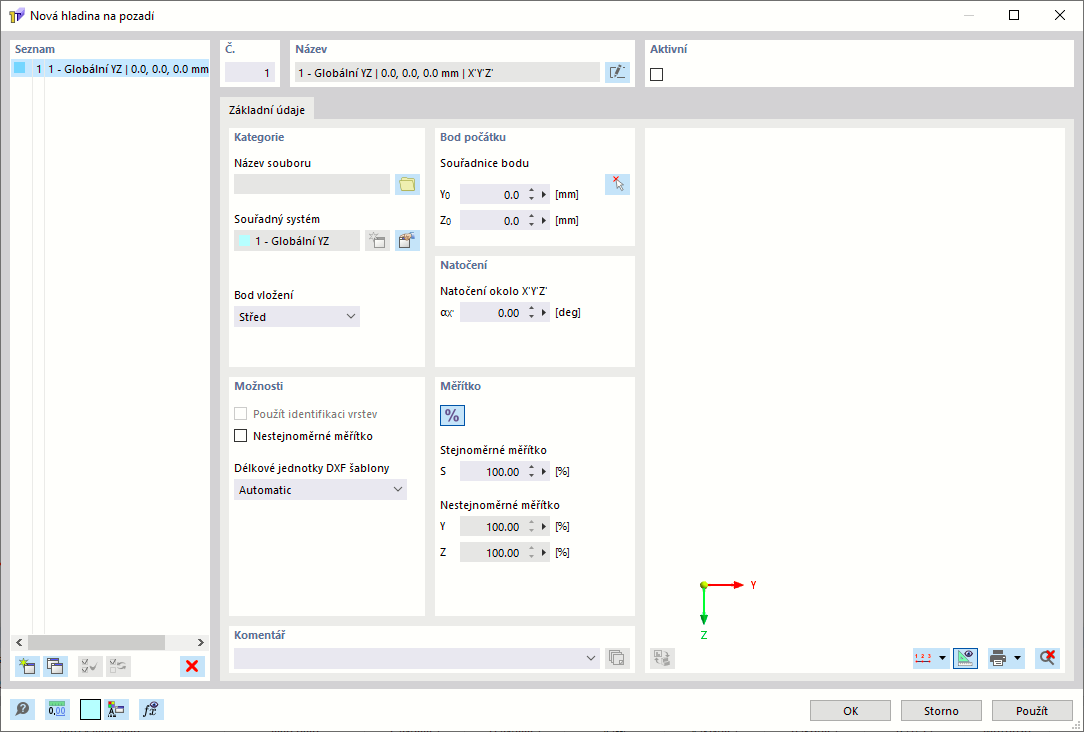
Task: Copy the selected list item
Action: 55,666
